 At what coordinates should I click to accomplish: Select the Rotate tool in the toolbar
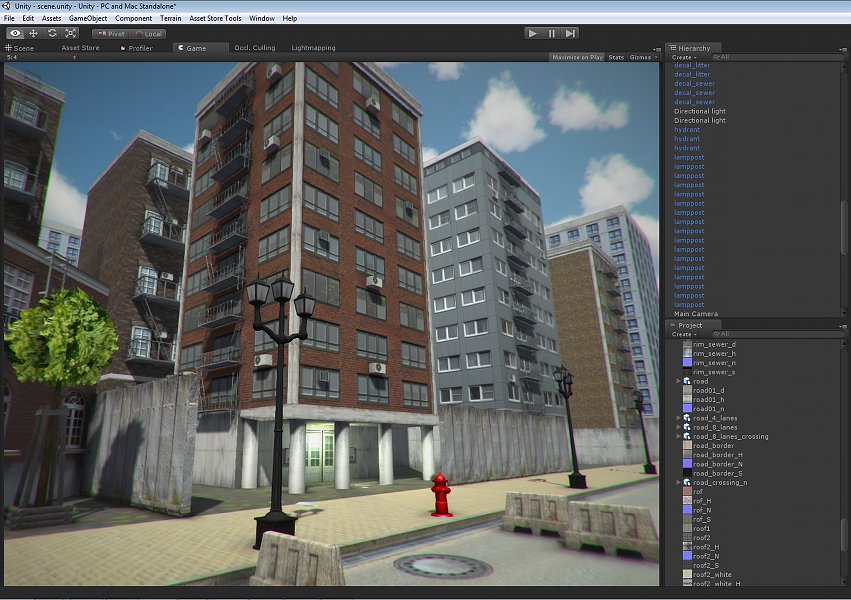52,34
